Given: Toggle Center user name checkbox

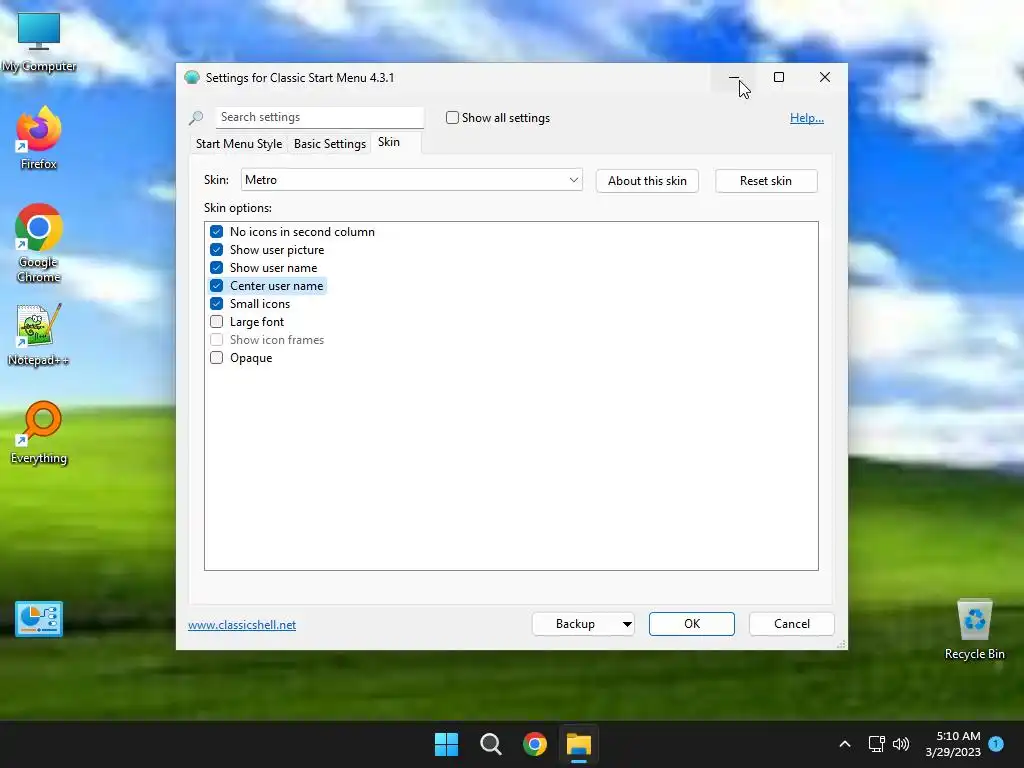Looking at the screenshot, I should coord(216,285).
